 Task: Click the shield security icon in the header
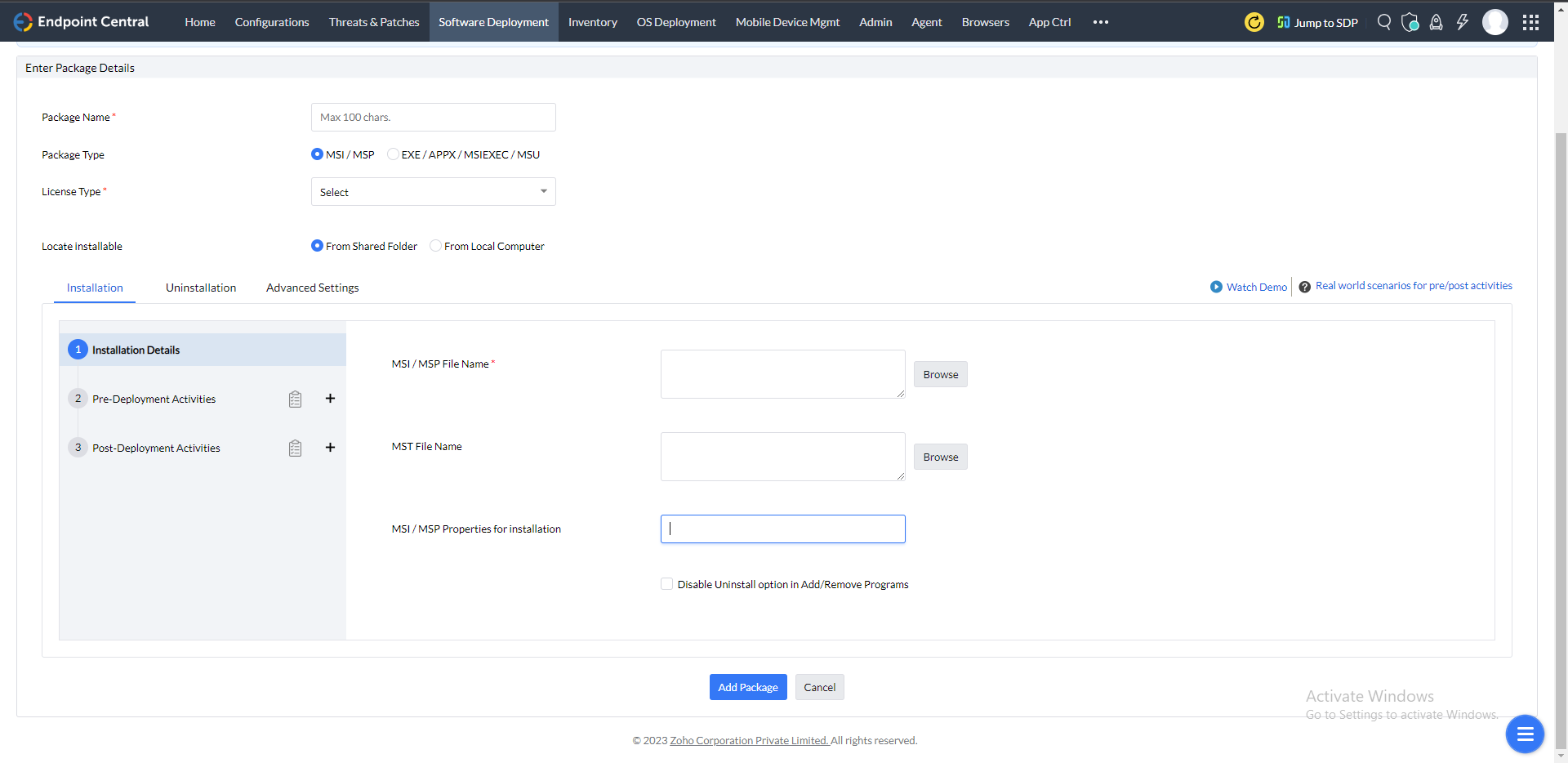[x=1410, y=22]
